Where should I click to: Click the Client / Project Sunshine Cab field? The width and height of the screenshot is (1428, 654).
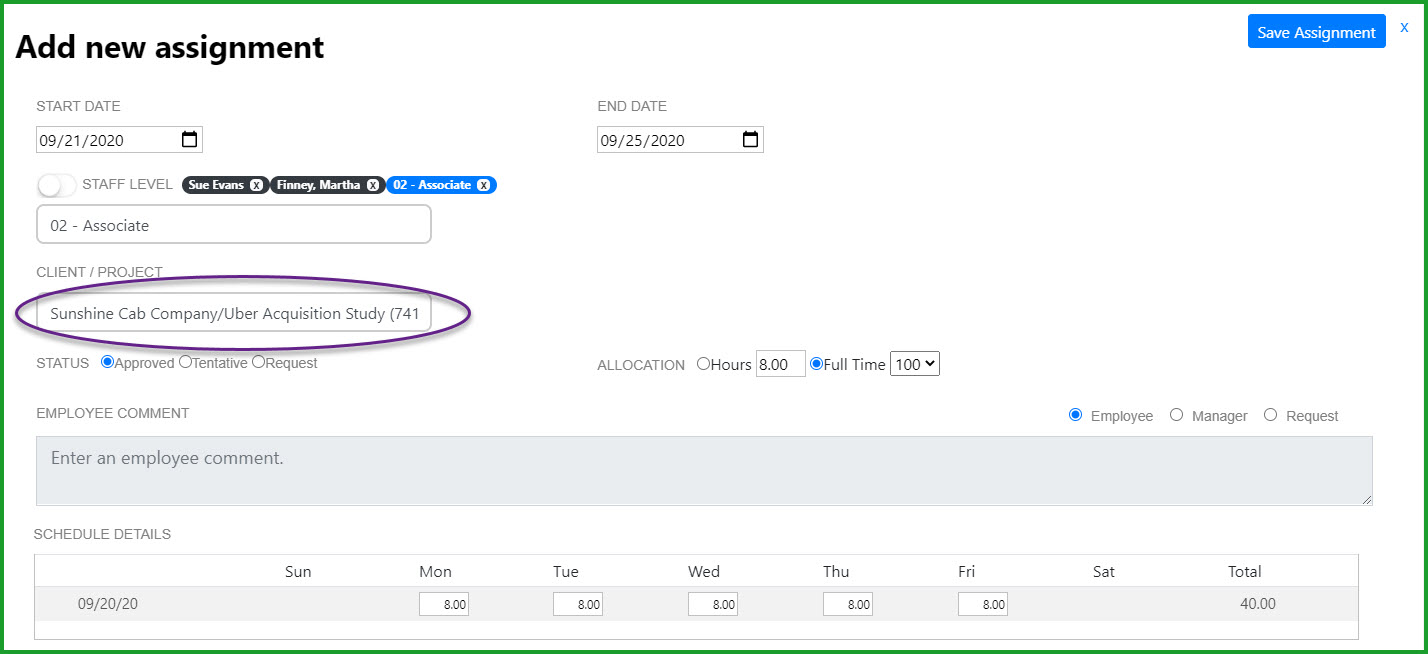[x=234, y=313]
